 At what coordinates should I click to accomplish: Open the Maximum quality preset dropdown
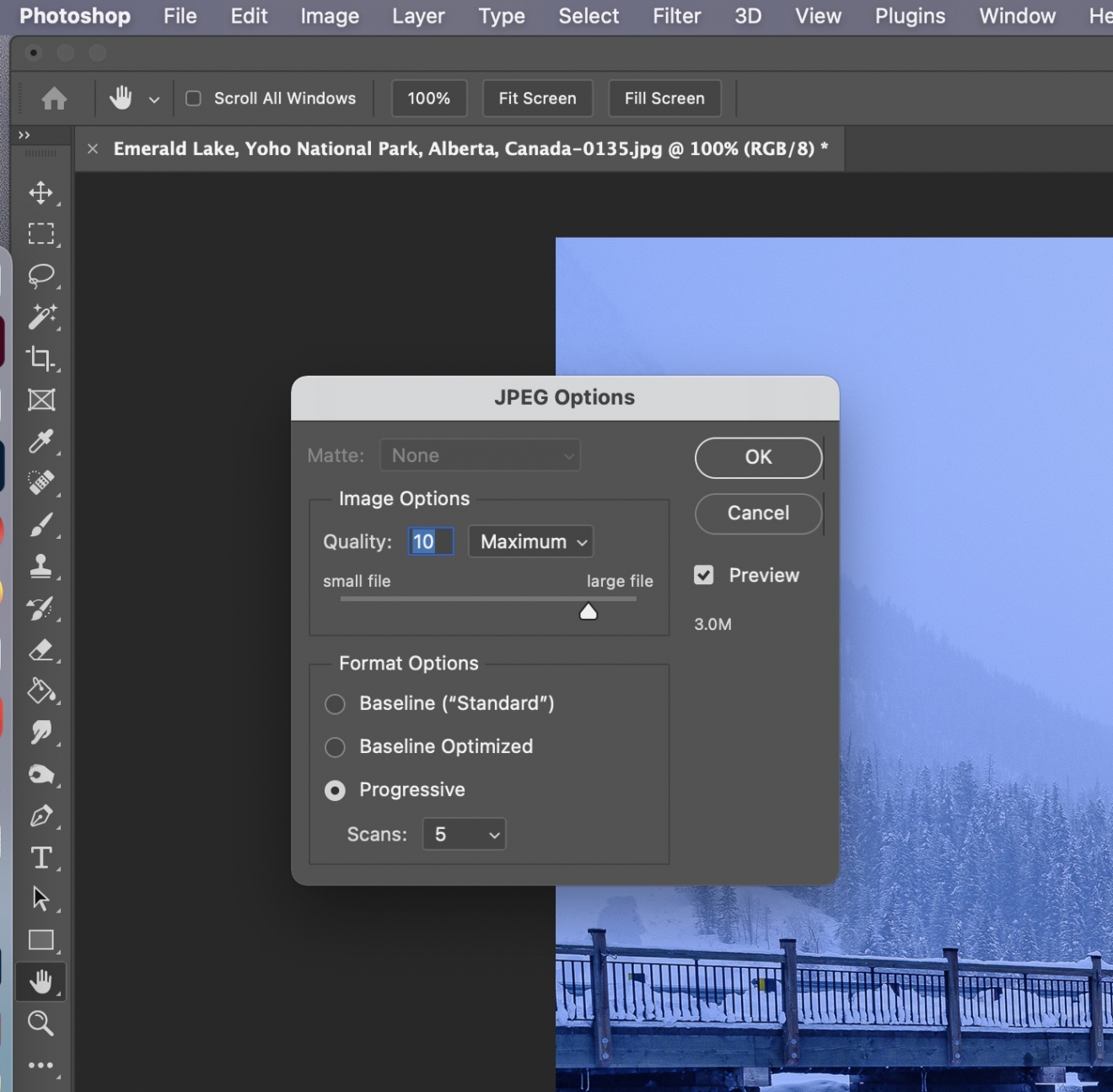(531, 541)
